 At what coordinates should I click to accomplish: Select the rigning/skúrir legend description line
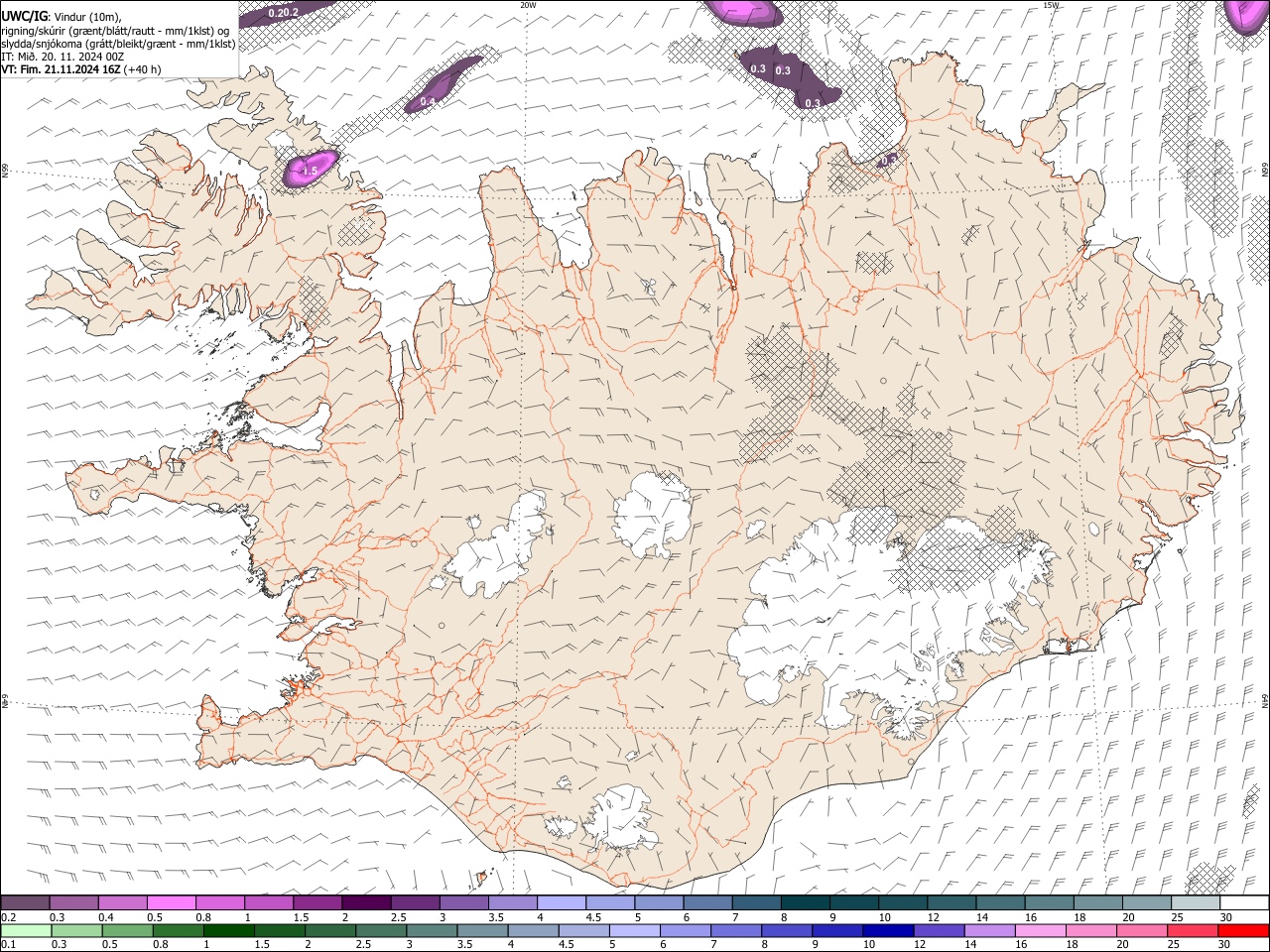click(114, 30)
